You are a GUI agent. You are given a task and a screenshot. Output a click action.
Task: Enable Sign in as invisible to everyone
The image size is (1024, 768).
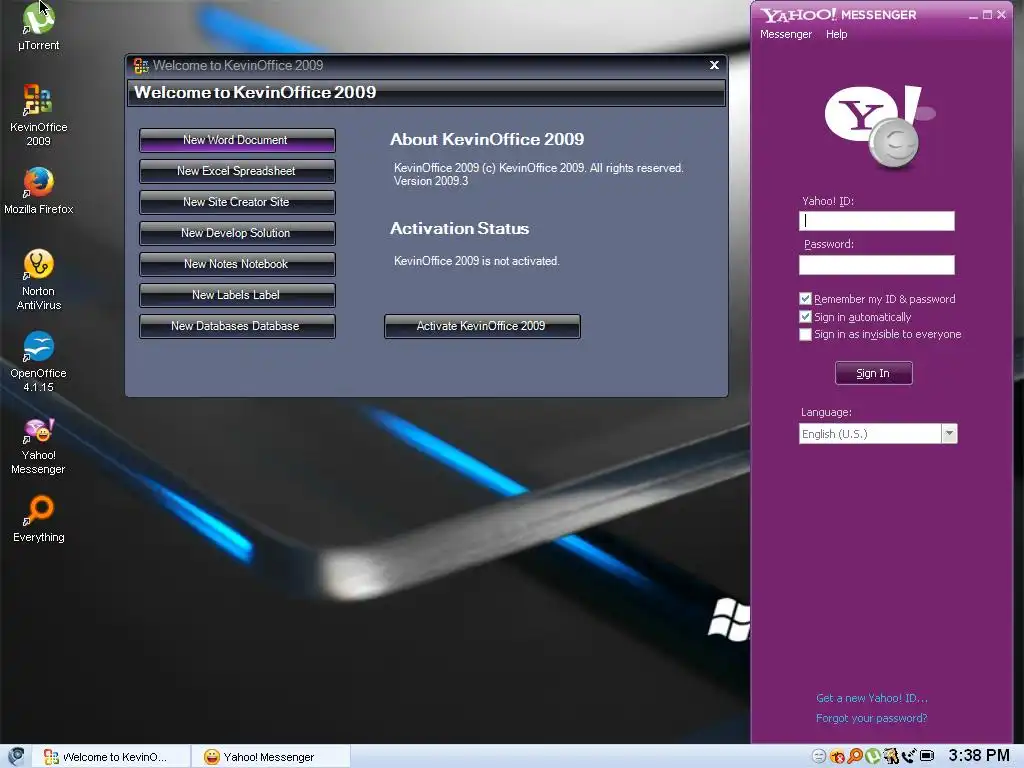(805, 334)
